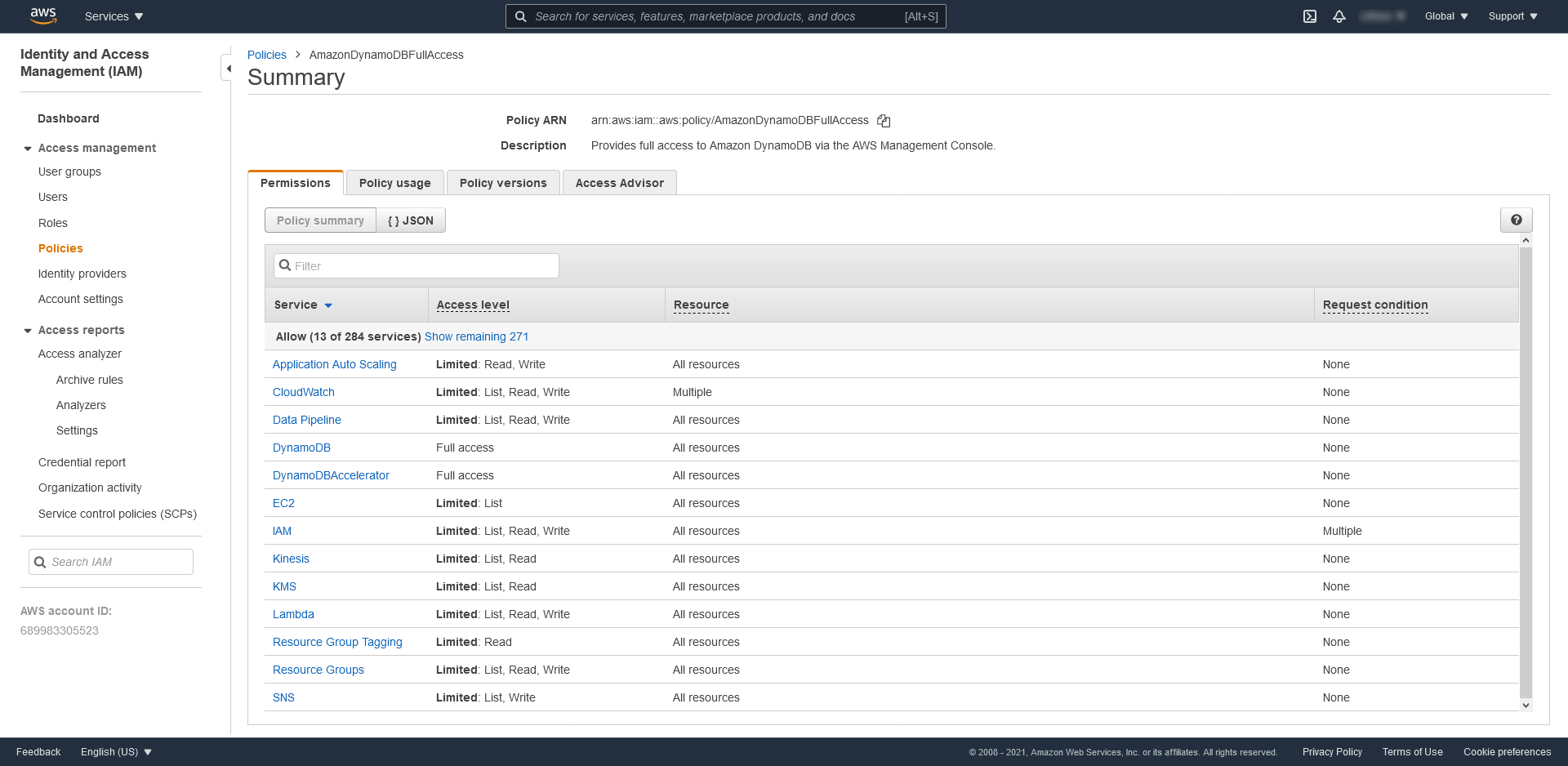Open the IAM service link in table
1568x766 pixels.
tap(282, 531)
